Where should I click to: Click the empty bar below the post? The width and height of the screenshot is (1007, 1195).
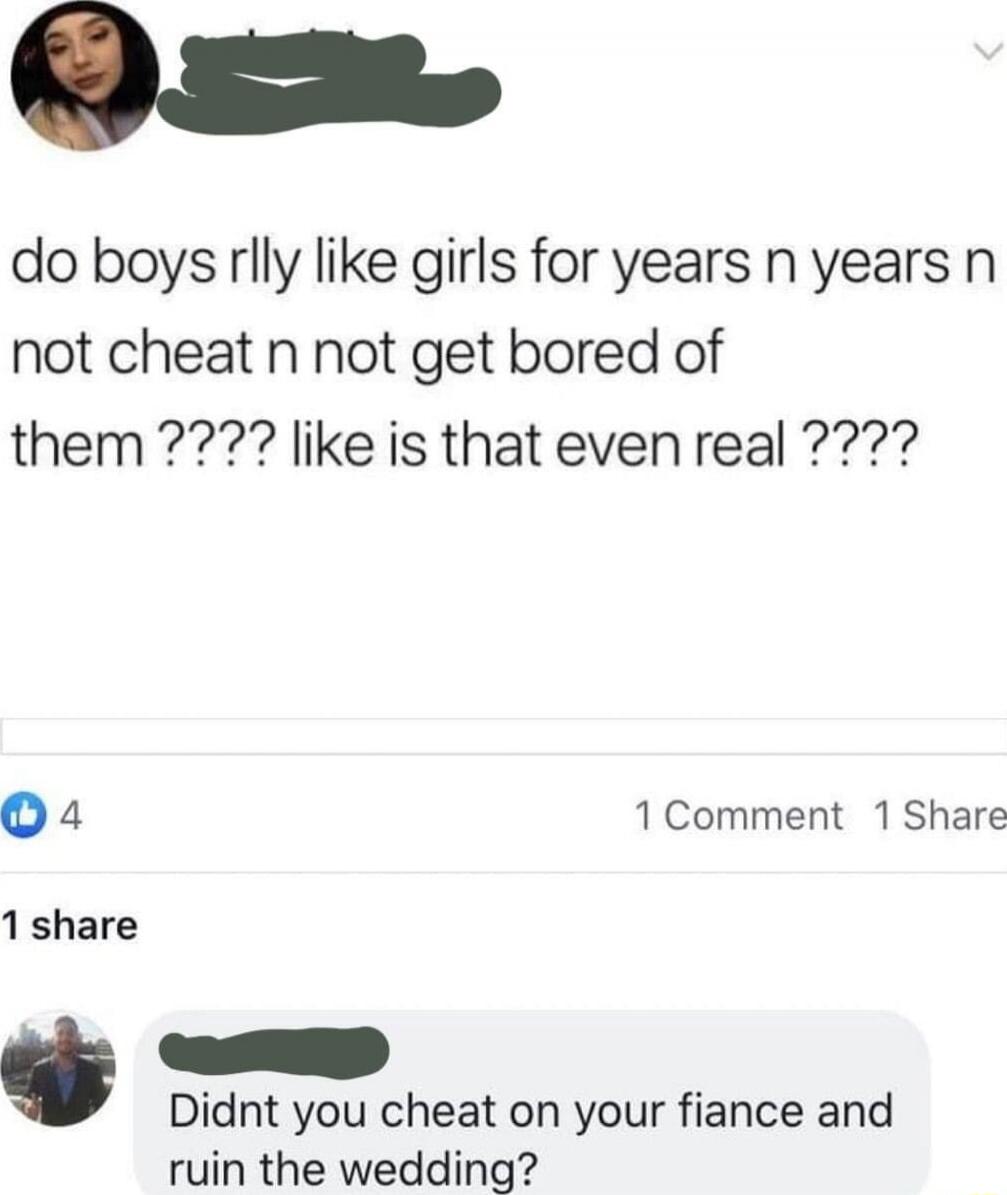click(503, 736)
